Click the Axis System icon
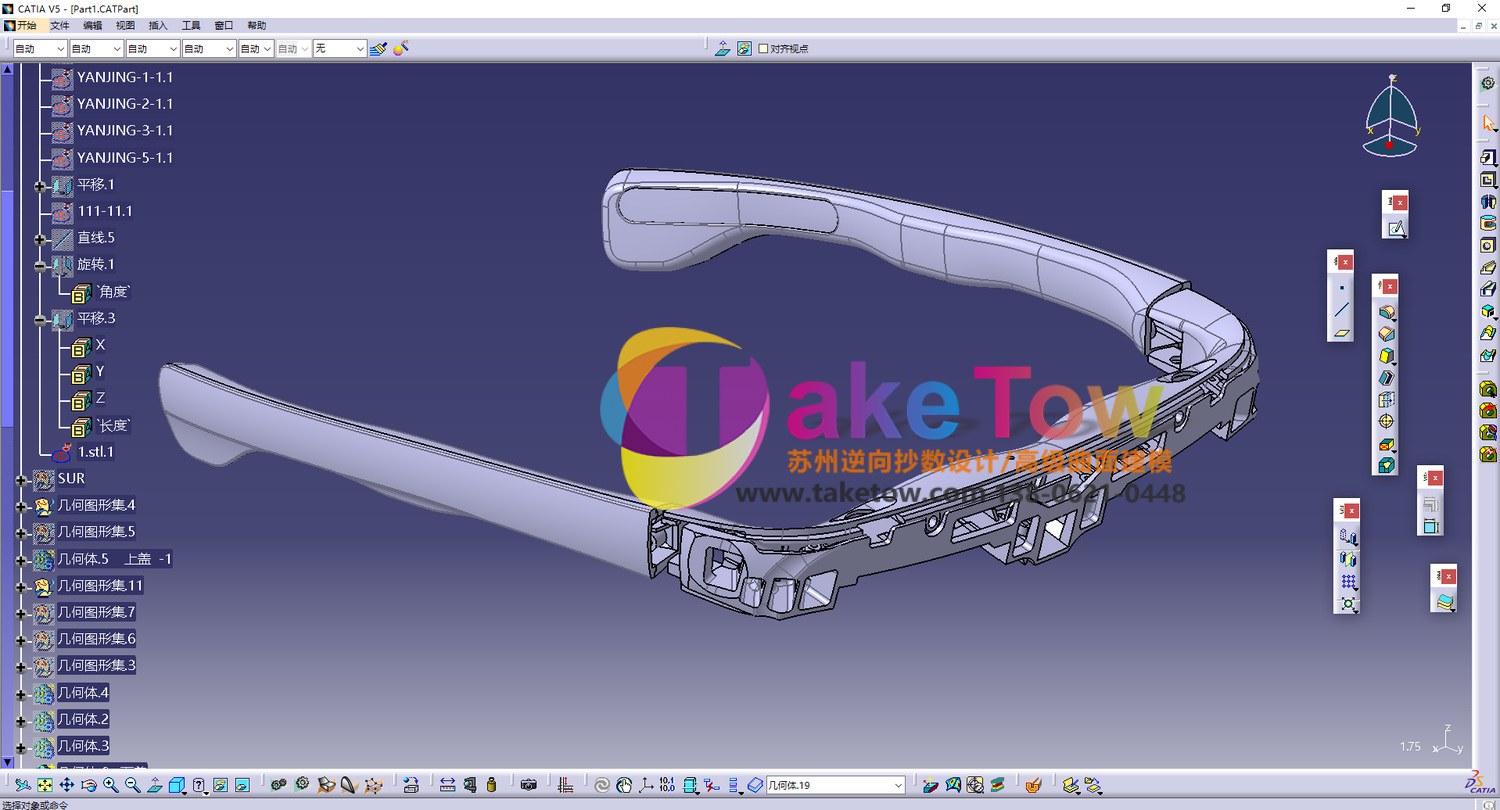The image size is (1500, 810). pos(646,785)
